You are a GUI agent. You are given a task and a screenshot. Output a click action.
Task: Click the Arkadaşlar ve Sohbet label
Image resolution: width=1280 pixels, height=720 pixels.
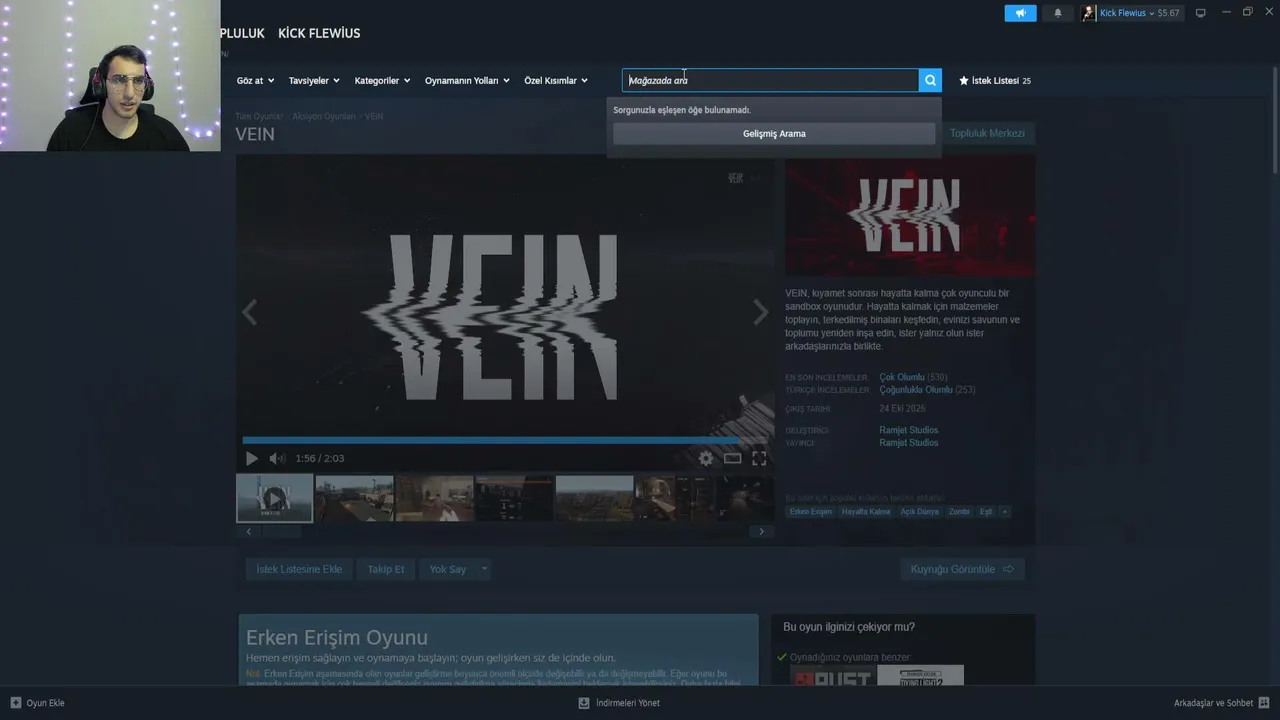point(1213,703)
